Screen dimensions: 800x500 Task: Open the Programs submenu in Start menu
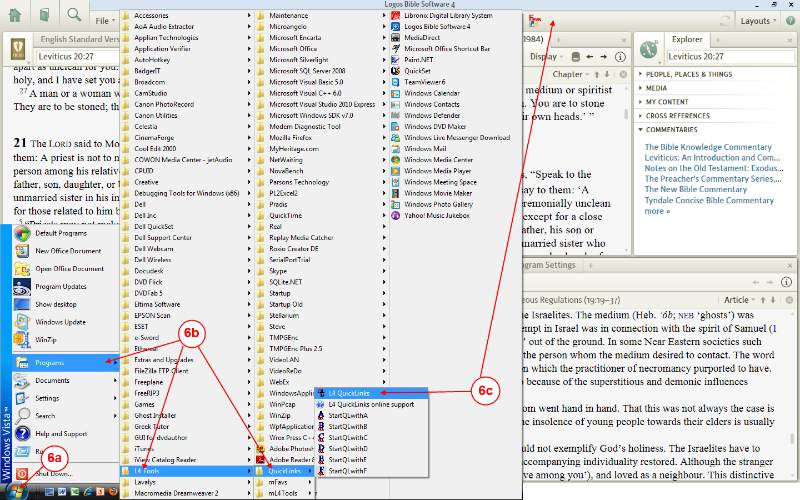[x=65, y=363]
